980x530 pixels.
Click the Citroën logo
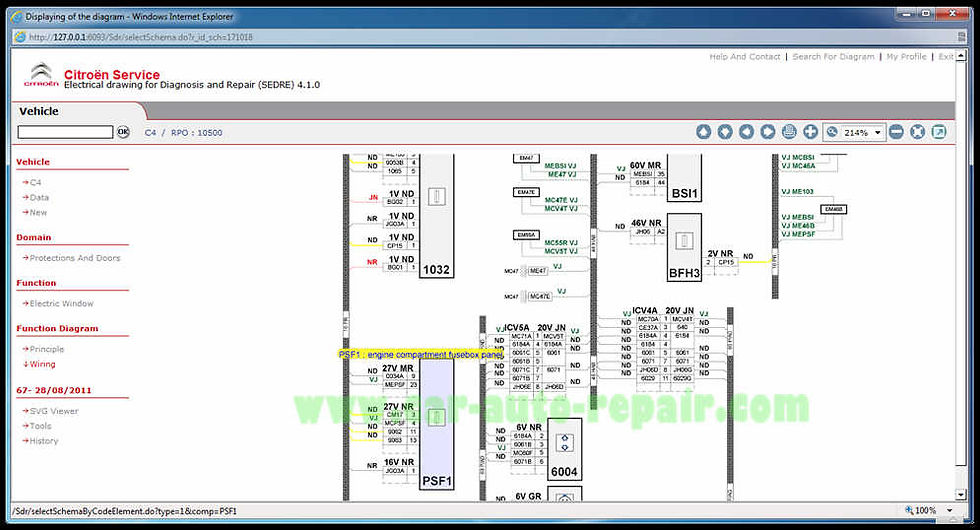pyautogui.click(x=41, y=74)
